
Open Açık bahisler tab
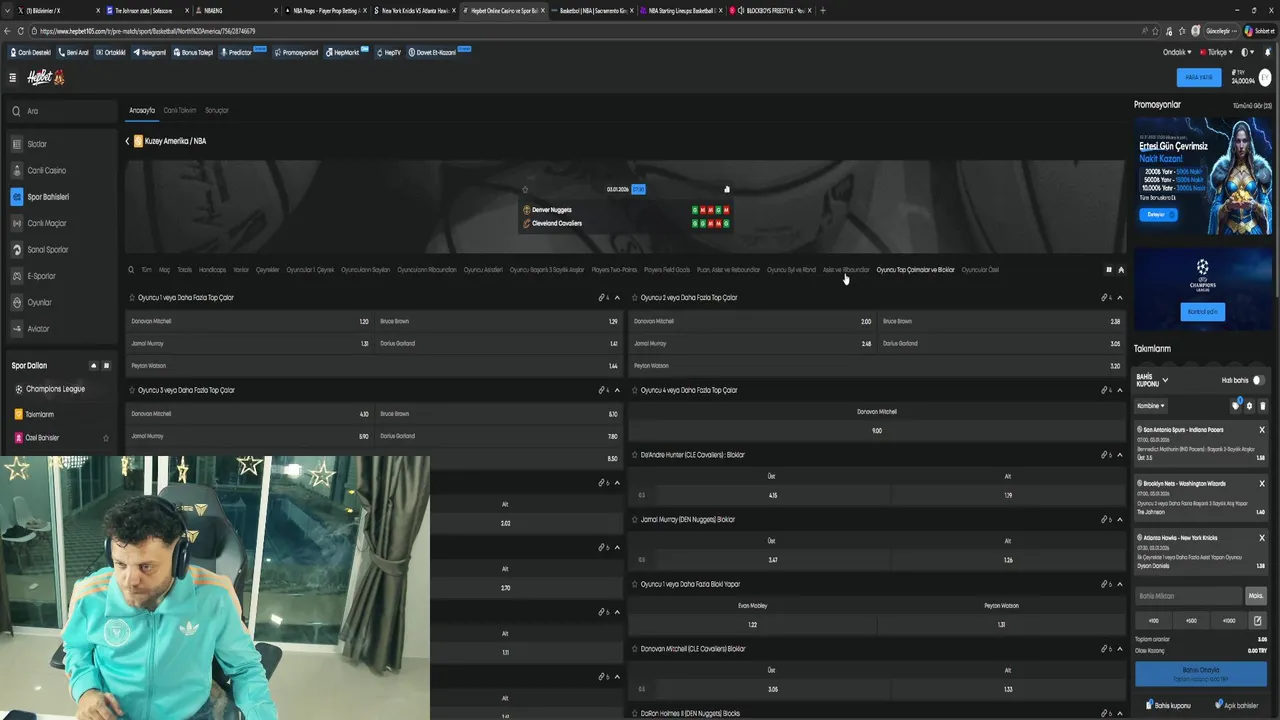click(x=1237, y=705)
